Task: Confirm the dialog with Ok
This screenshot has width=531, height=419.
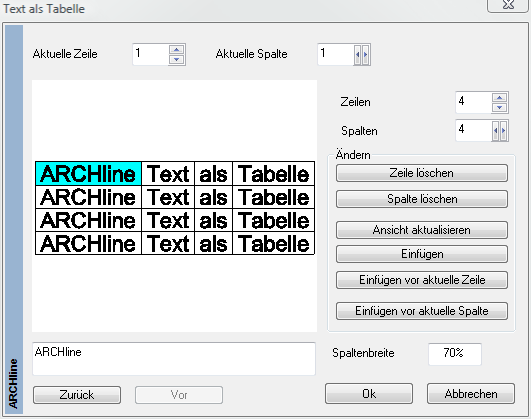Action: 369,394
